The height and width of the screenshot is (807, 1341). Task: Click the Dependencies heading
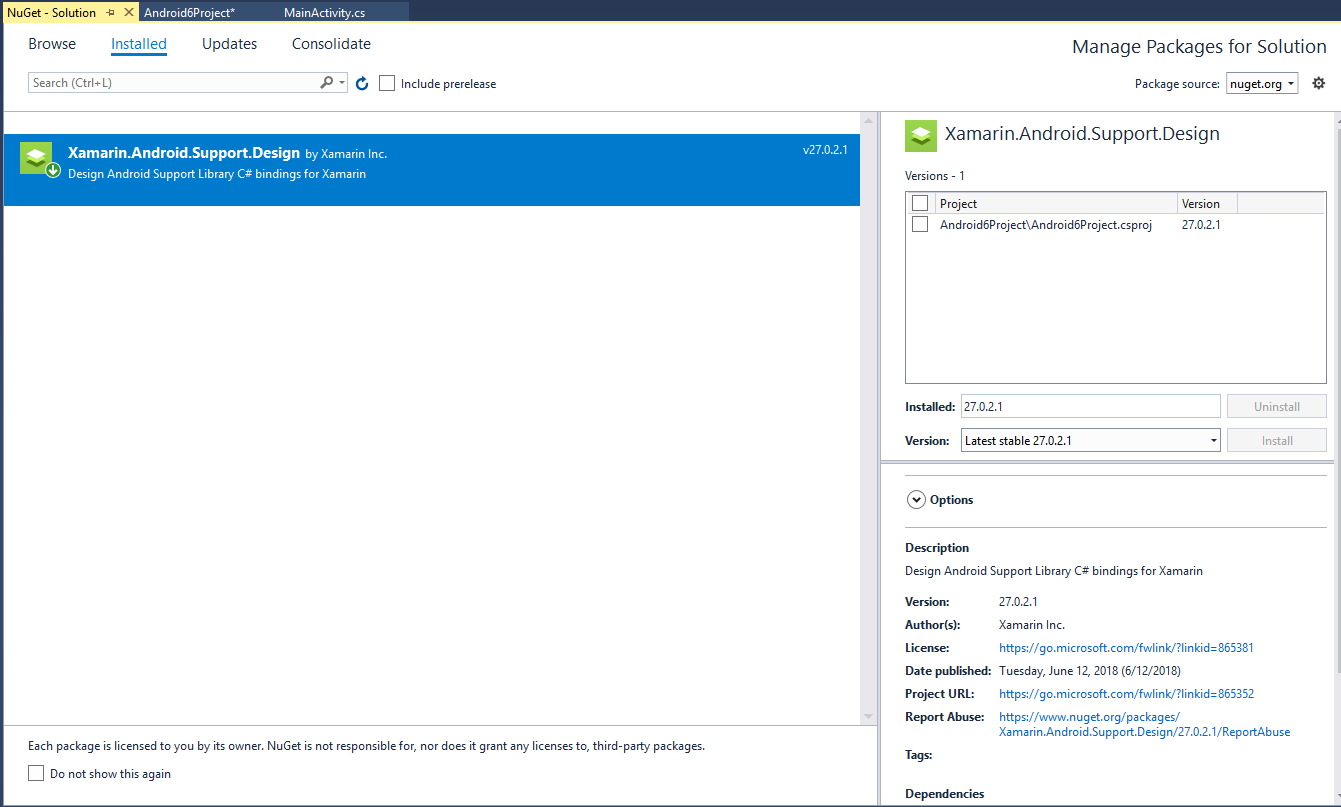pos(945,794)
